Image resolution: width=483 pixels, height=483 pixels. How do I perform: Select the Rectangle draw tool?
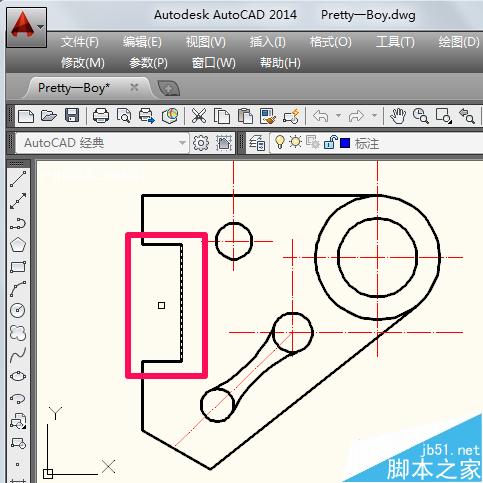[x=18, y=267]
